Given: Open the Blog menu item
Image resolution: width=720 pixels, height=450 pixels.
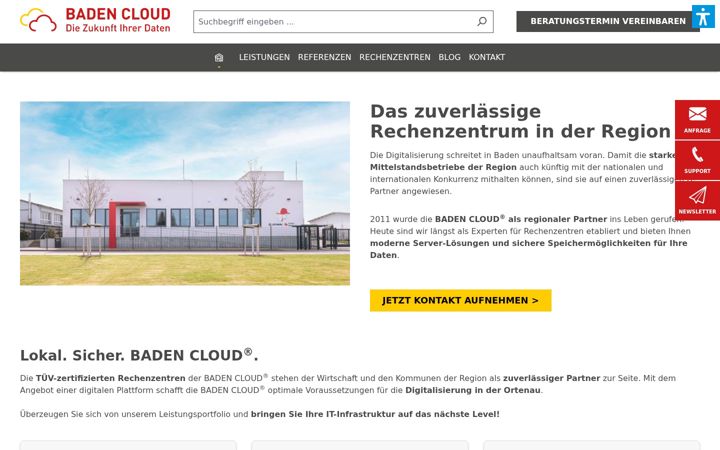Looking at the screenshot, I should (449, 57).
